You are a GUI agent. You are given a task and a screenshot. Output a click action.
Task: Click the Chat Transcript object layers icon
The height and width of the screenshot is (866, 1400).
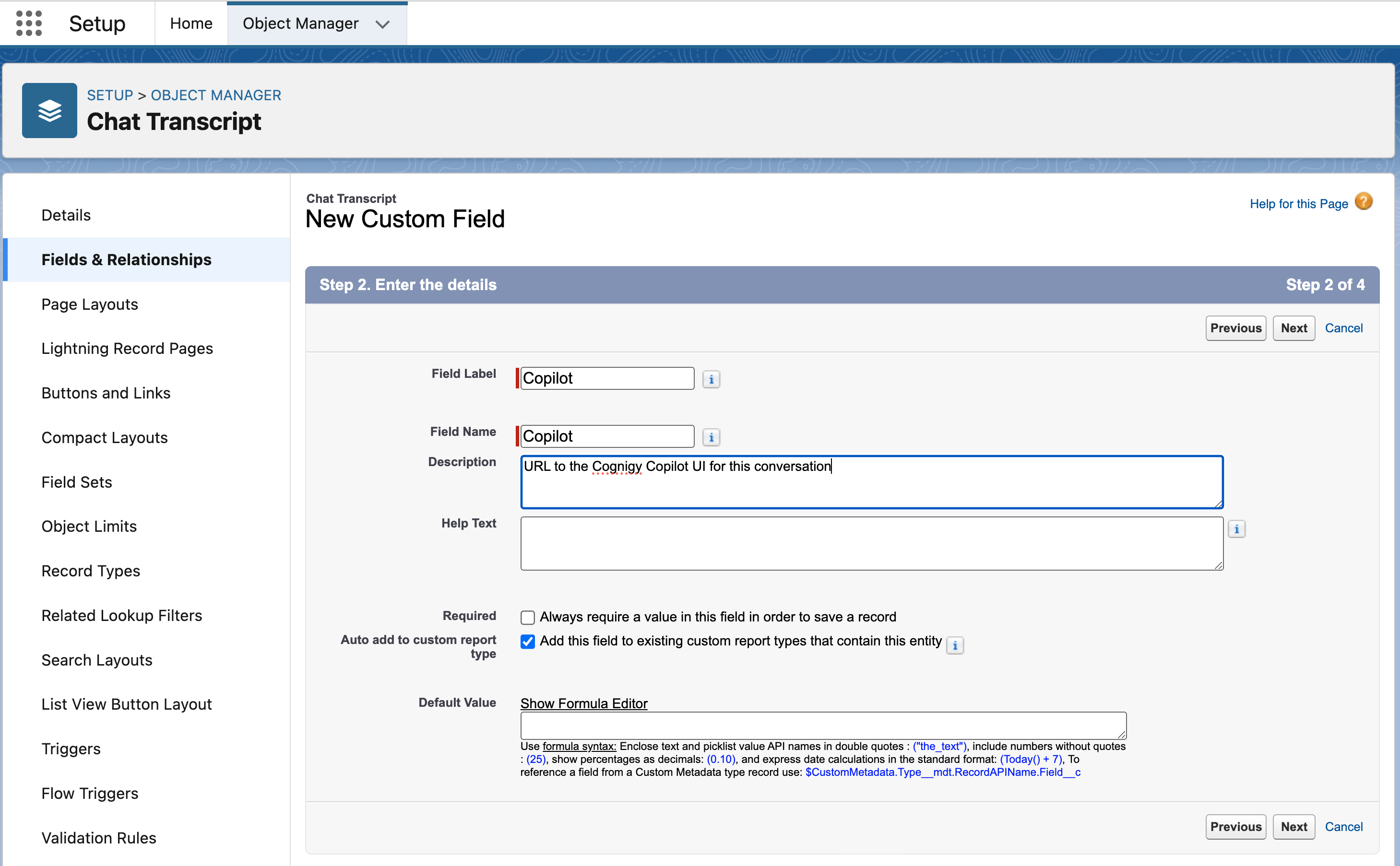50,111
